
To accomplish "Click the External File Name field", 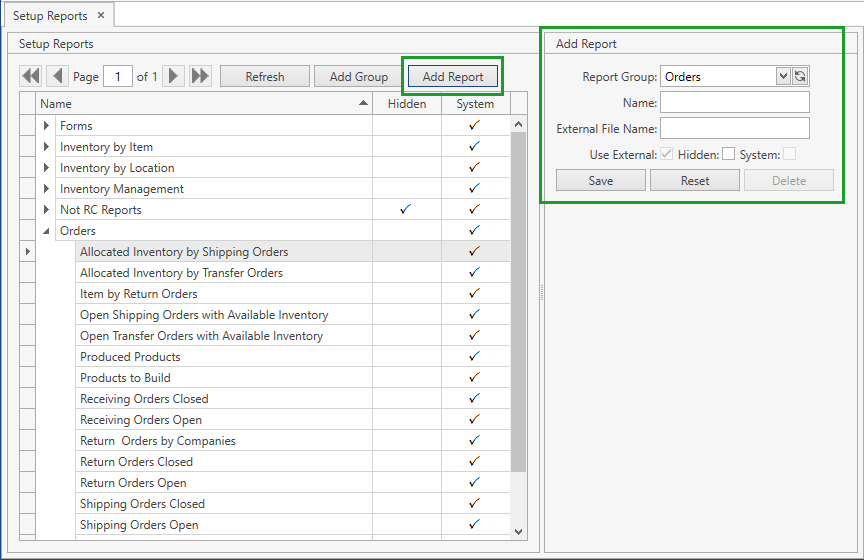I will pos(734,128).
